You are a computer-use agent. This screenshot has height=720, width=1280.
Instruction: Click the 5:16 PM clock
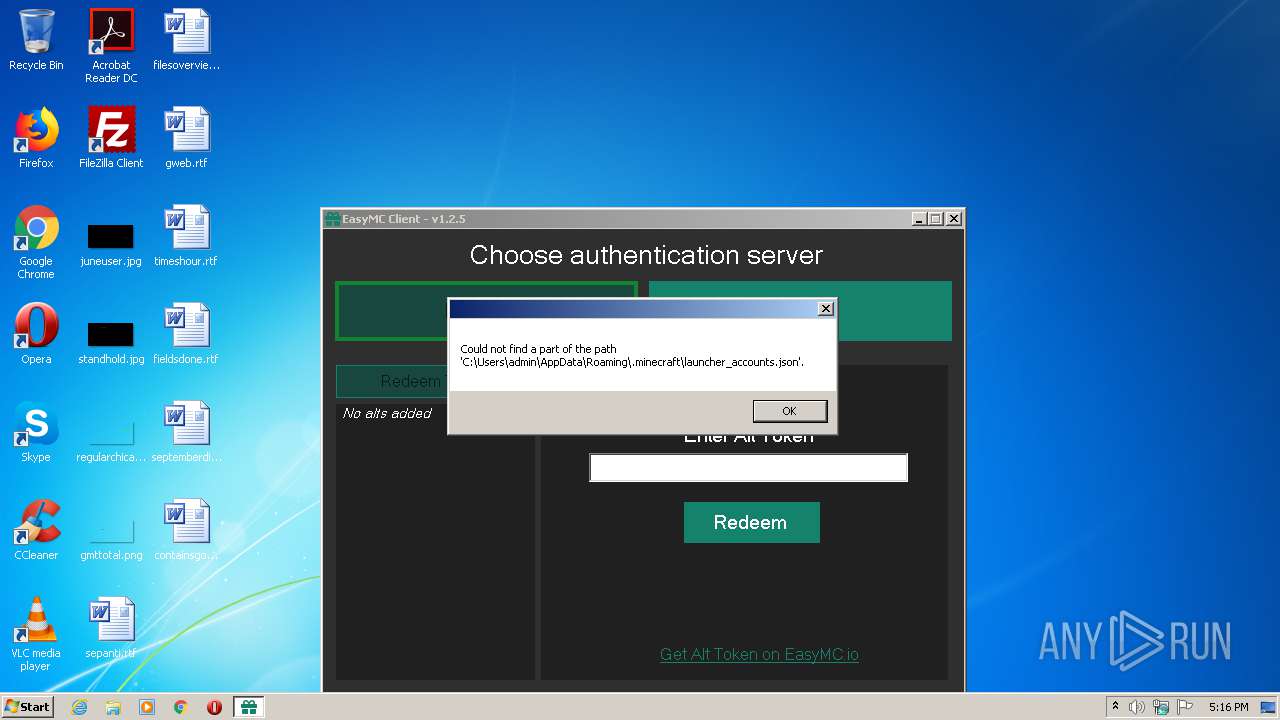(1228, 707)
